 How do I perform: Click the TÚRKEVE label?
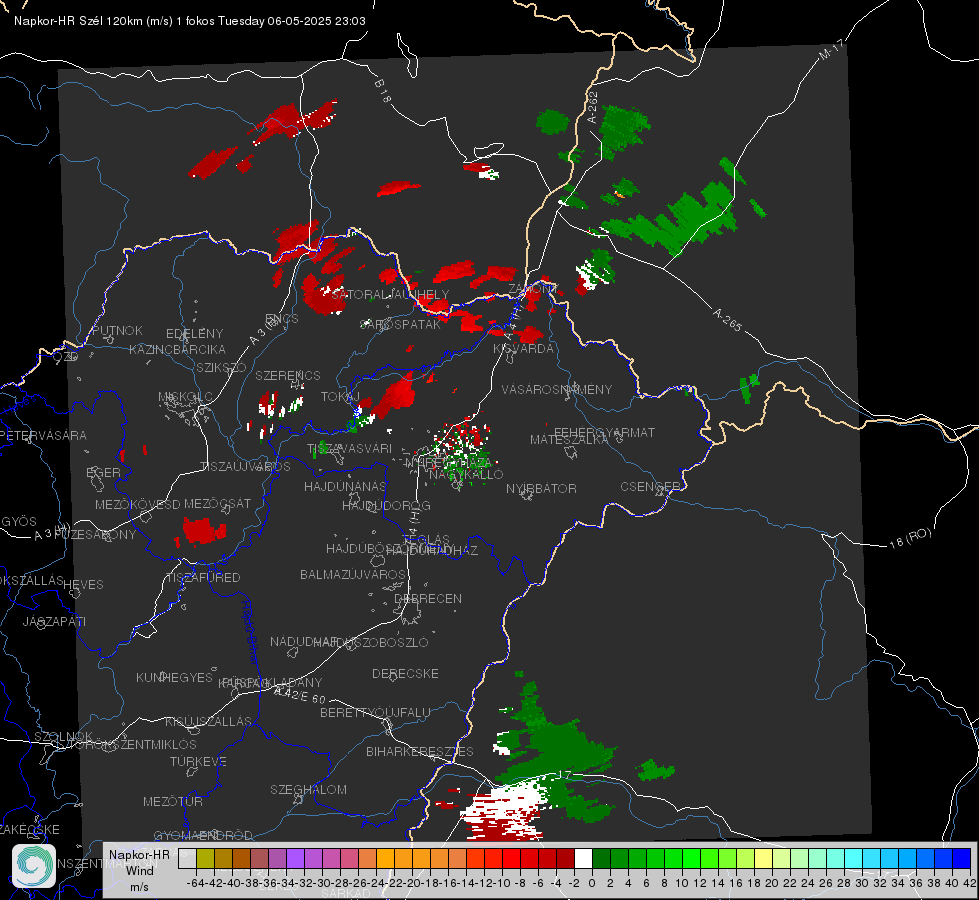pos(199,761)
